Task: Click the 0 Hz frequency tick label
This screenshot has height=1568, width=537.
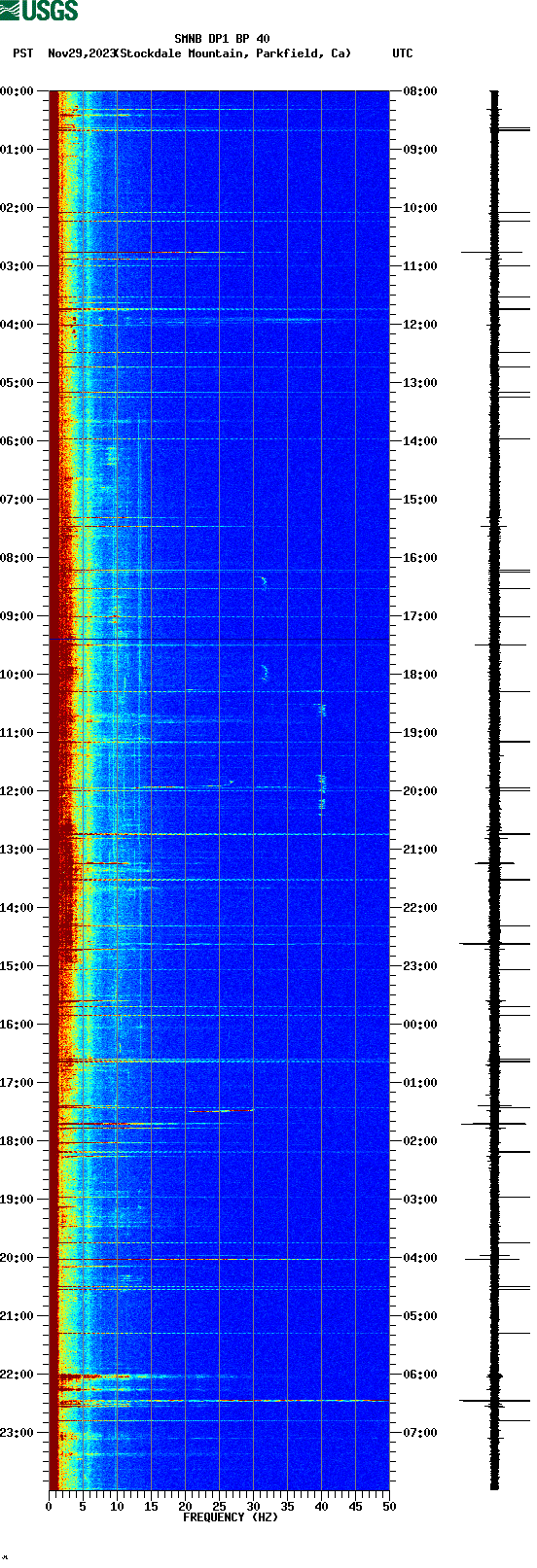Action: click(49, 1507)
